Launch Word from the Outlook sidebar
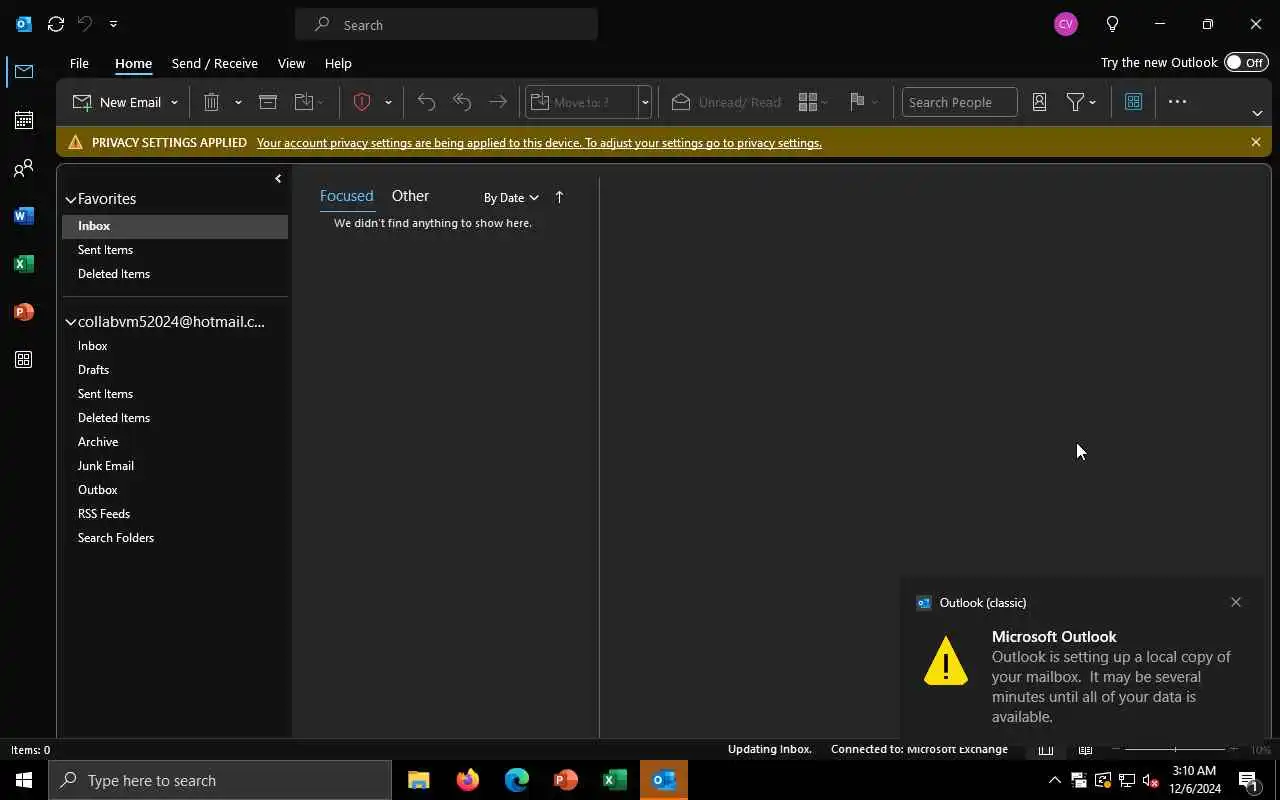 (24, 216)
